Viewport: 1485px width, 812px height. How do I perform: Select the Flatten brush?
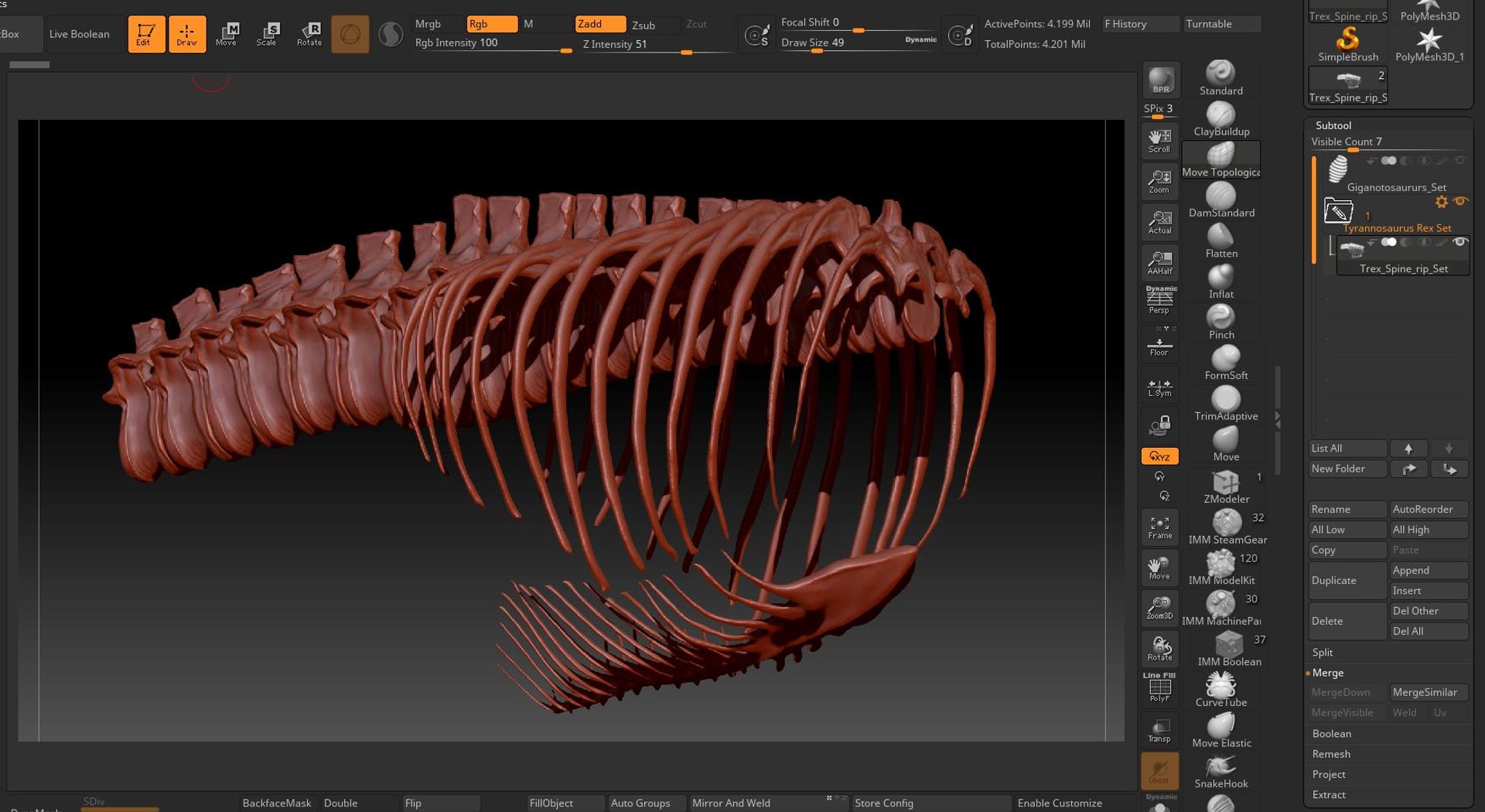pyautogui.click(x=1220, y=241)
